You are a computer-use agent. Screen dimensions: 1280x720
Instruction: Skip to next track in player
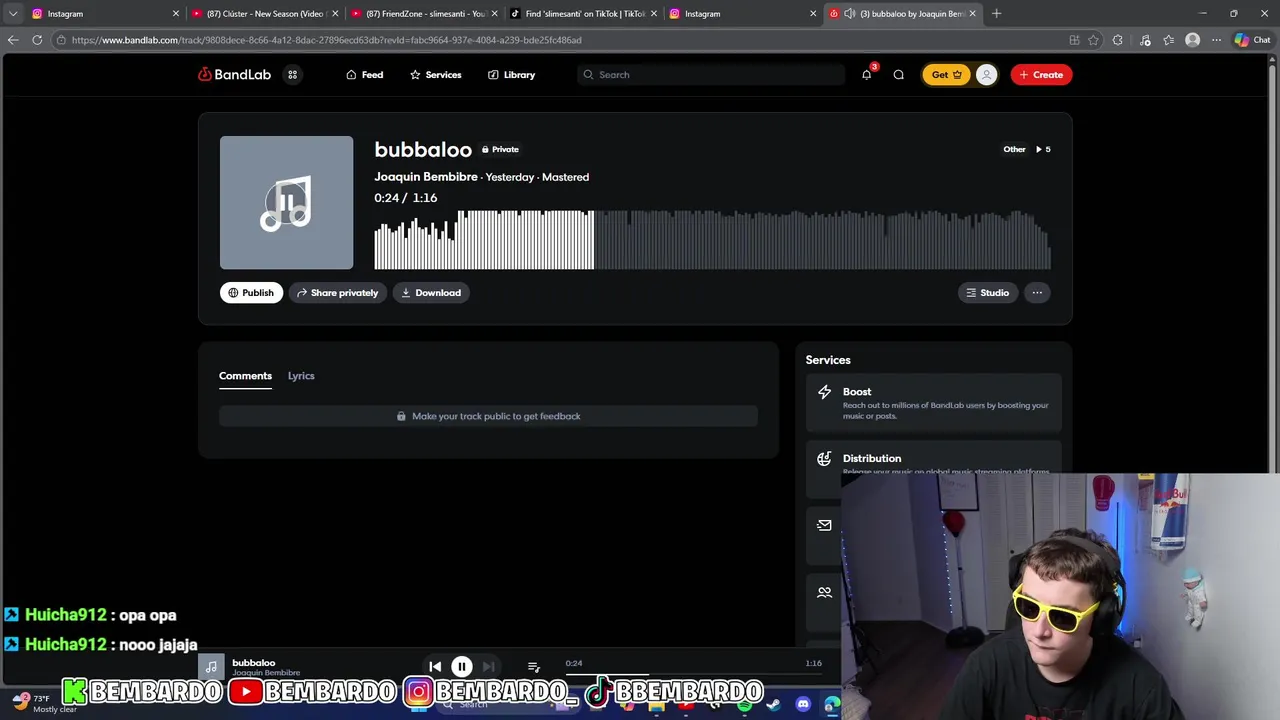point(488,667)
